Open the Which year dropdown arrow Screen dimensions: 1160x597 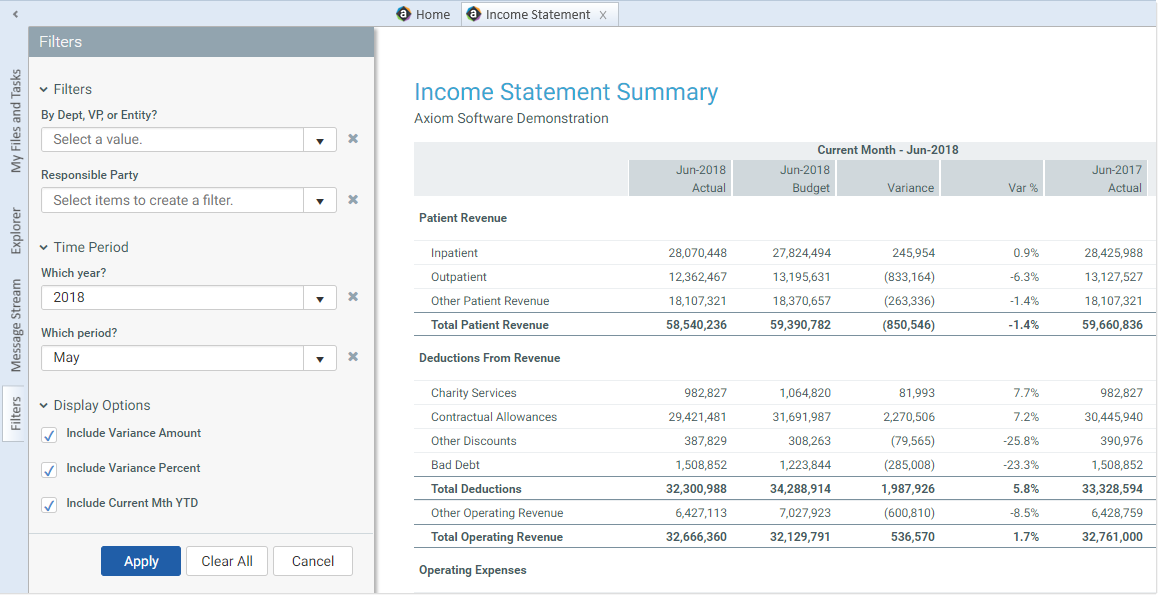pyautogui.click(x=320, y=298)
